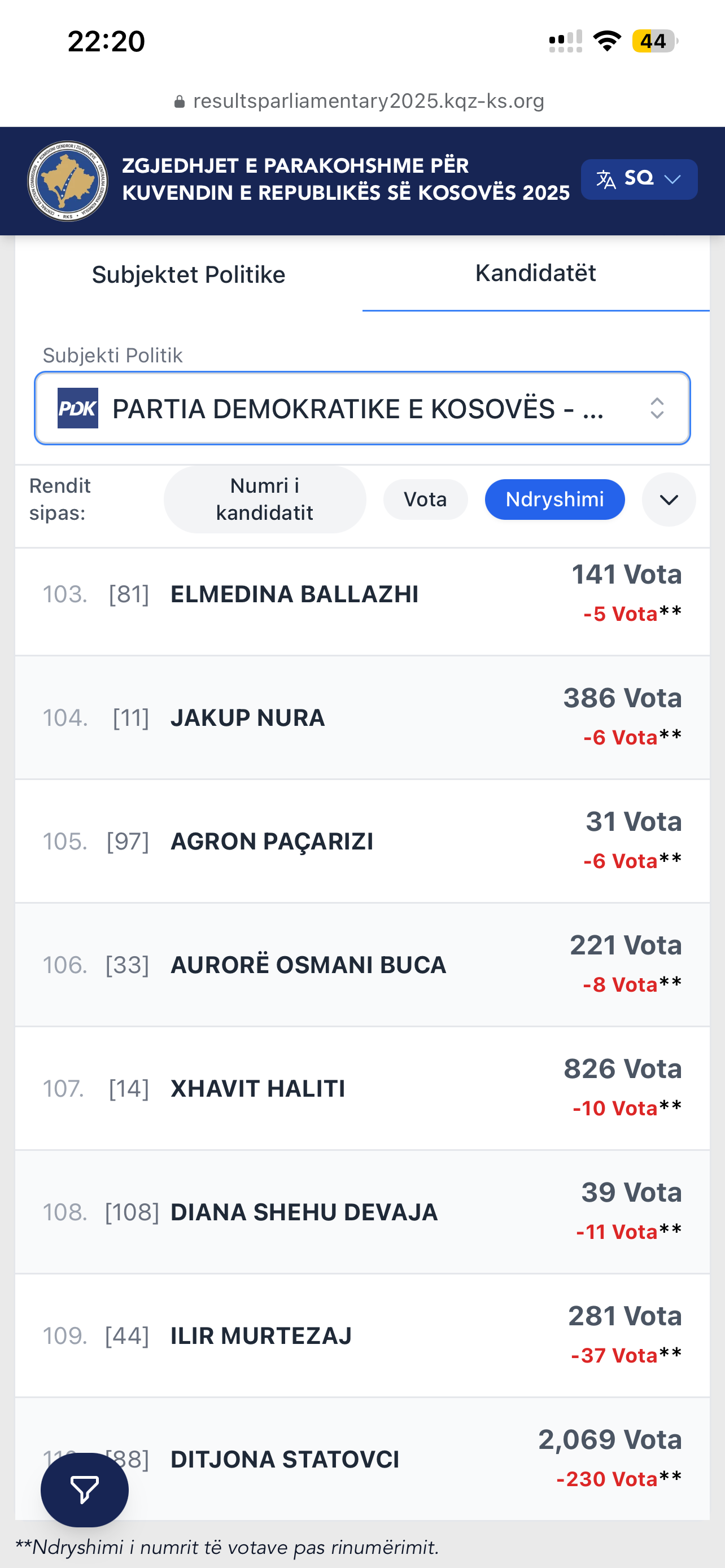Select the Kandidatët tab
725x1568 pixels.
(x=536, y=273)
